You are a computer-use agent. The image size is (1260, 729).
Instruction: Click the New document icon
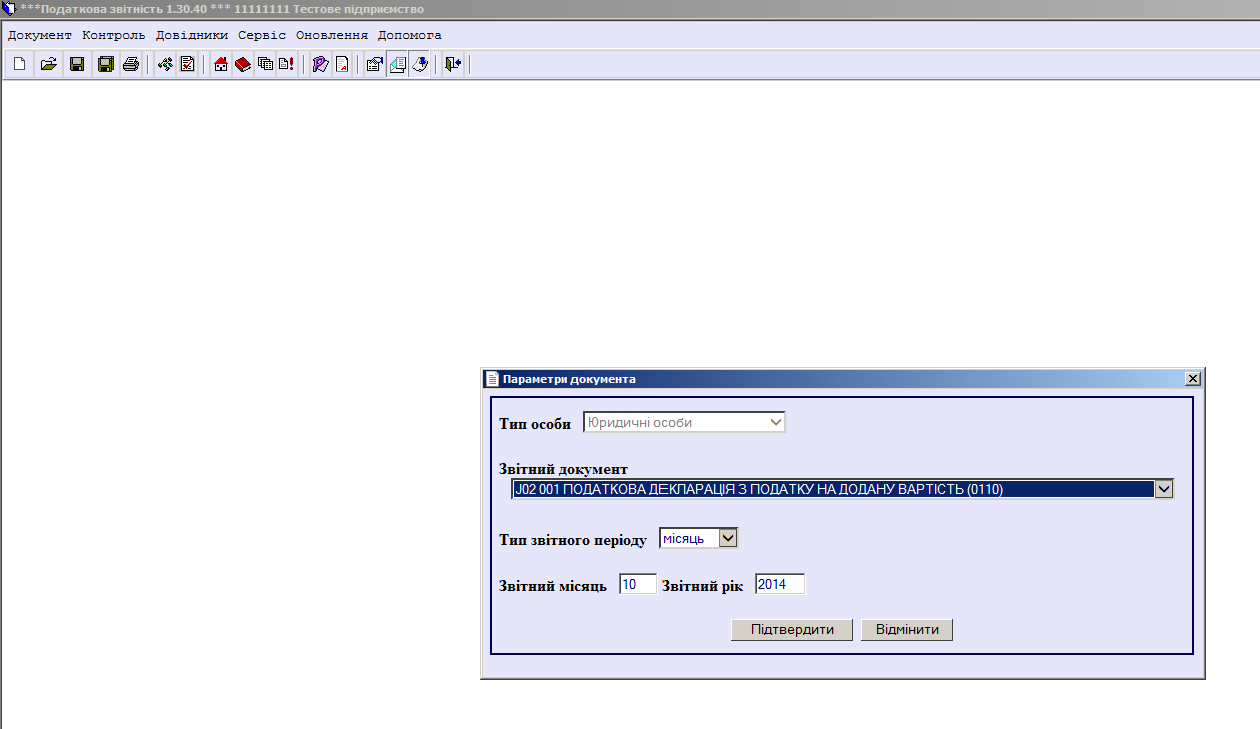pos(19,65)
